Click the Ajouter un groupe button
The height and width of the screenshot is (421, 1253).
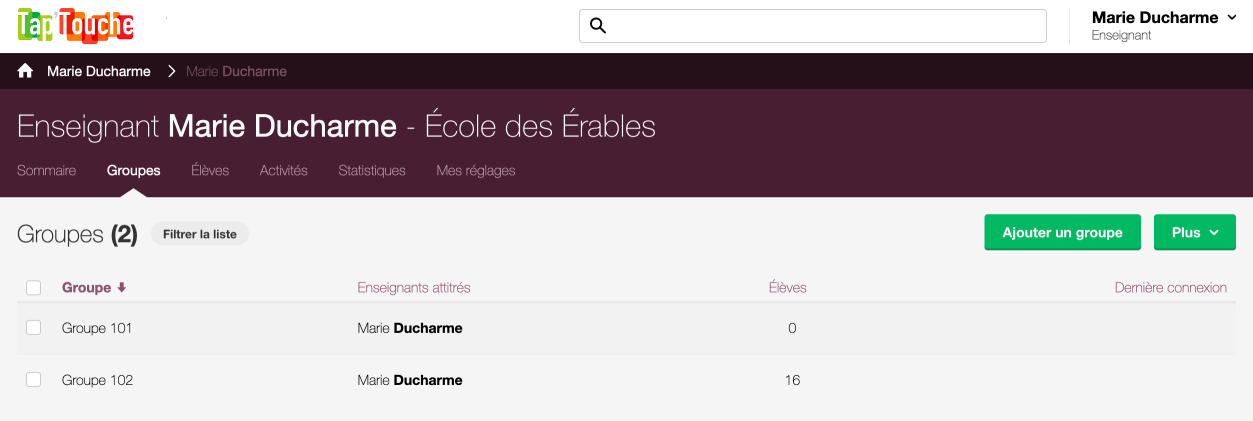coord(1063,232)
